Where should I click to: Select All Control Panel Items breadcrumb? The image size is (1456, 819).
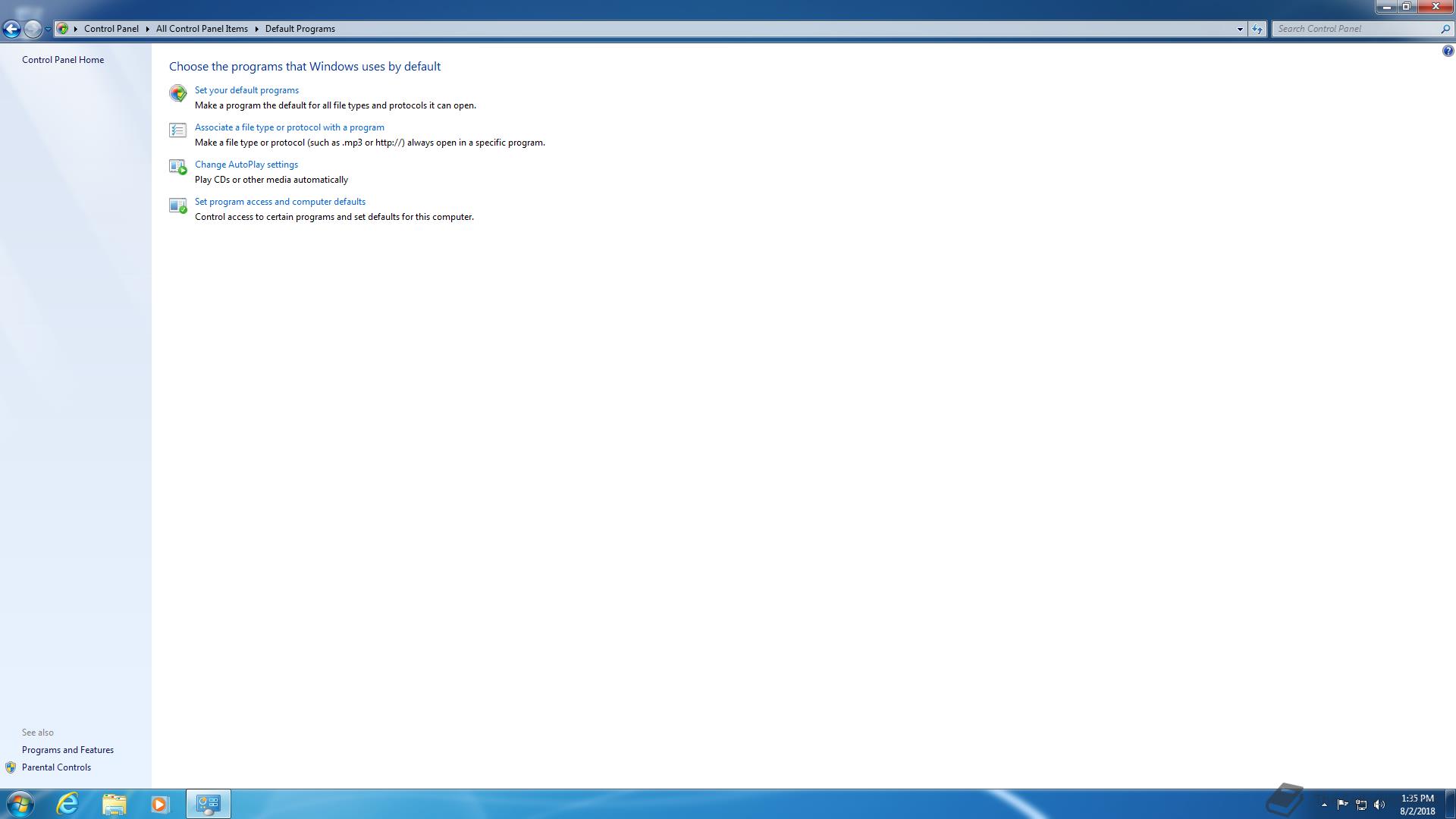pyautogui.click(x=202, y=29)
